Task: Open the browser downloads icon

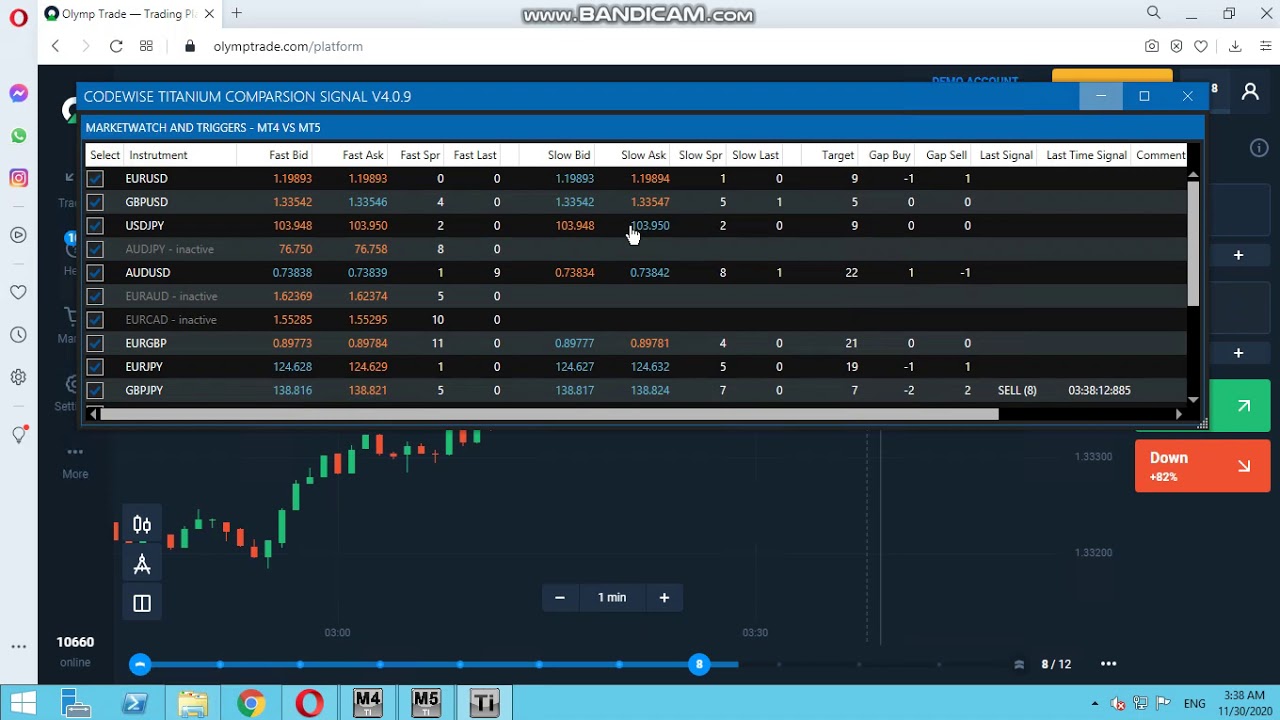Action: pos(1235,46)
